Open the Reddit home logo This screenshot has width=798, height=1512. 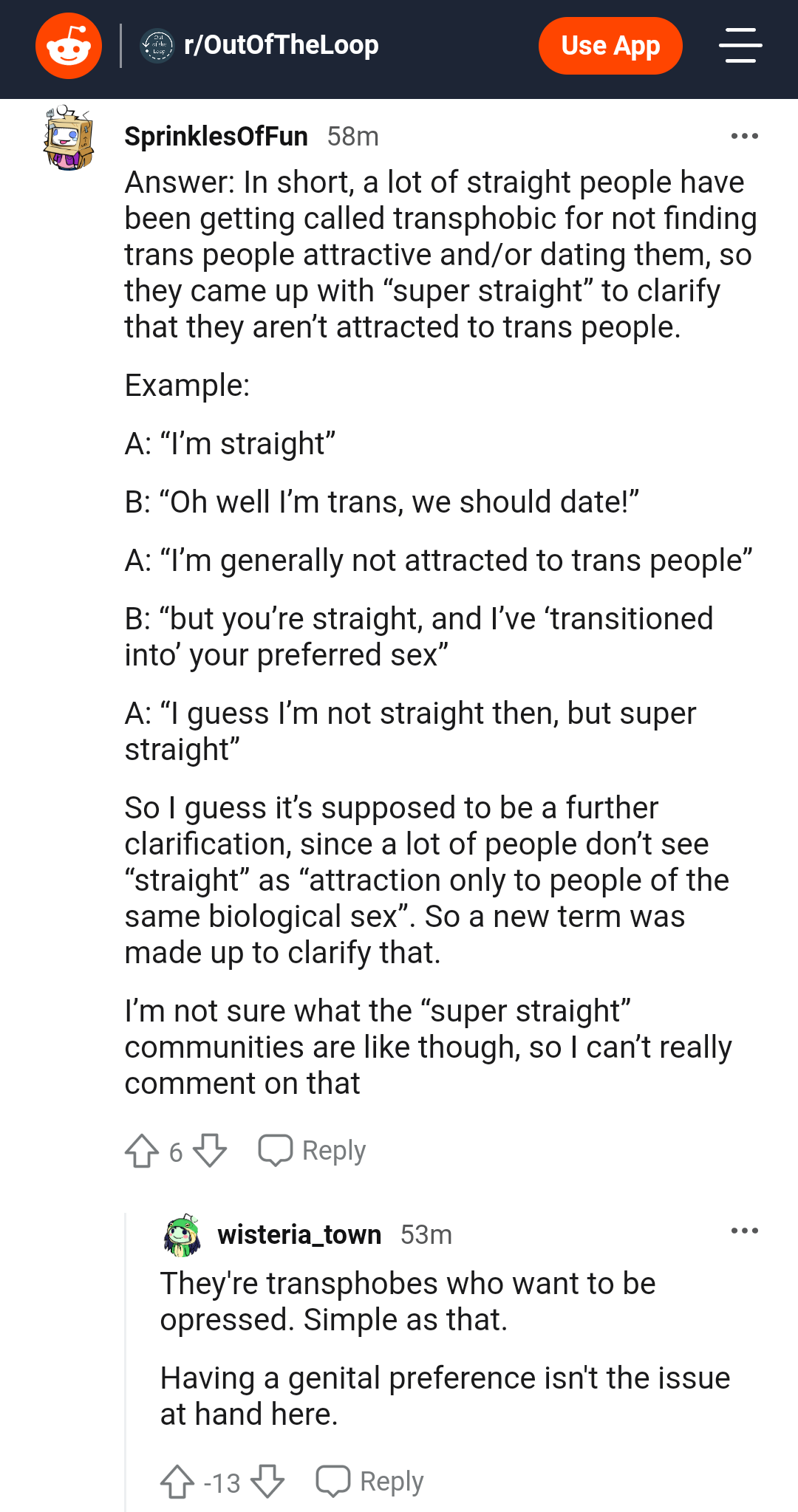click(x=69, y=46)
